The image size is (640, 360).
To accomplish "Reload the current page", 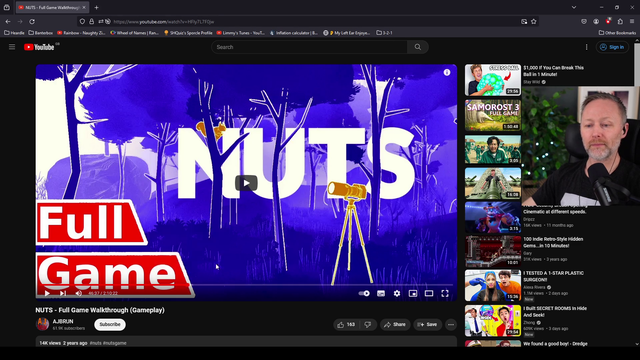I will 32,22.
